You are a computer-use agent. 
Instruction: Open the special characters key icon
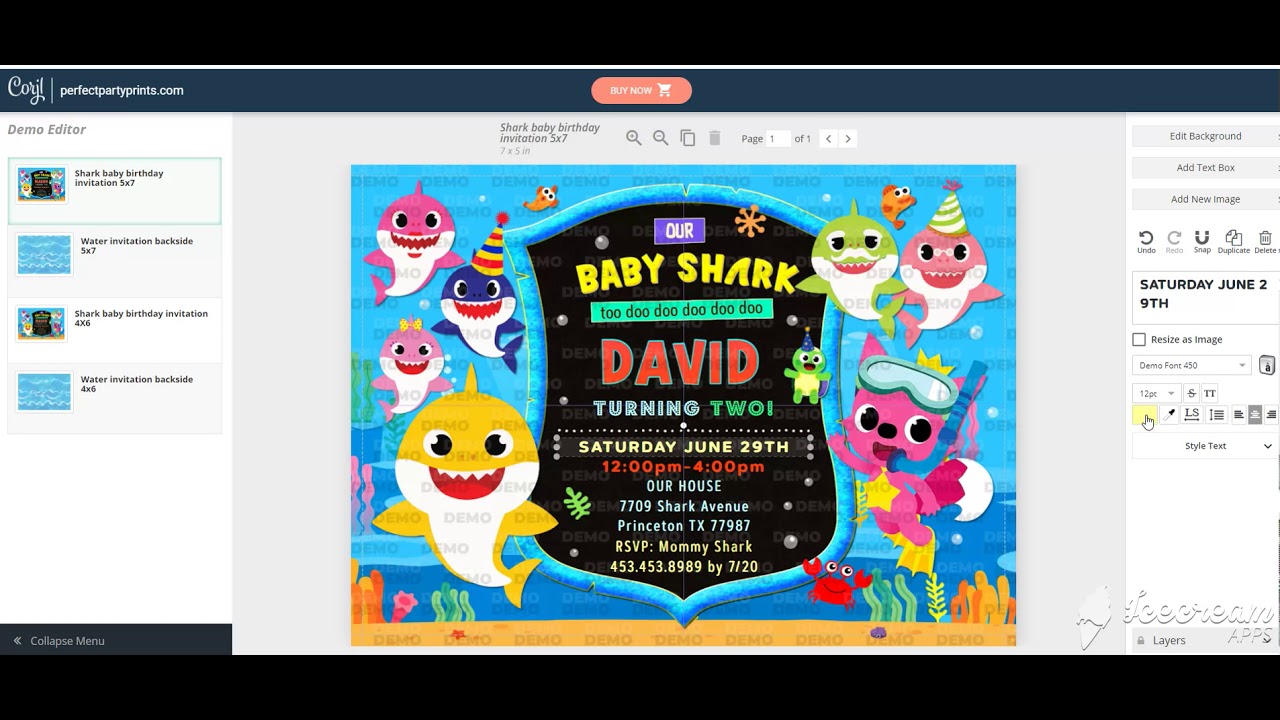pyautogui.click(x=1266, y=365)
